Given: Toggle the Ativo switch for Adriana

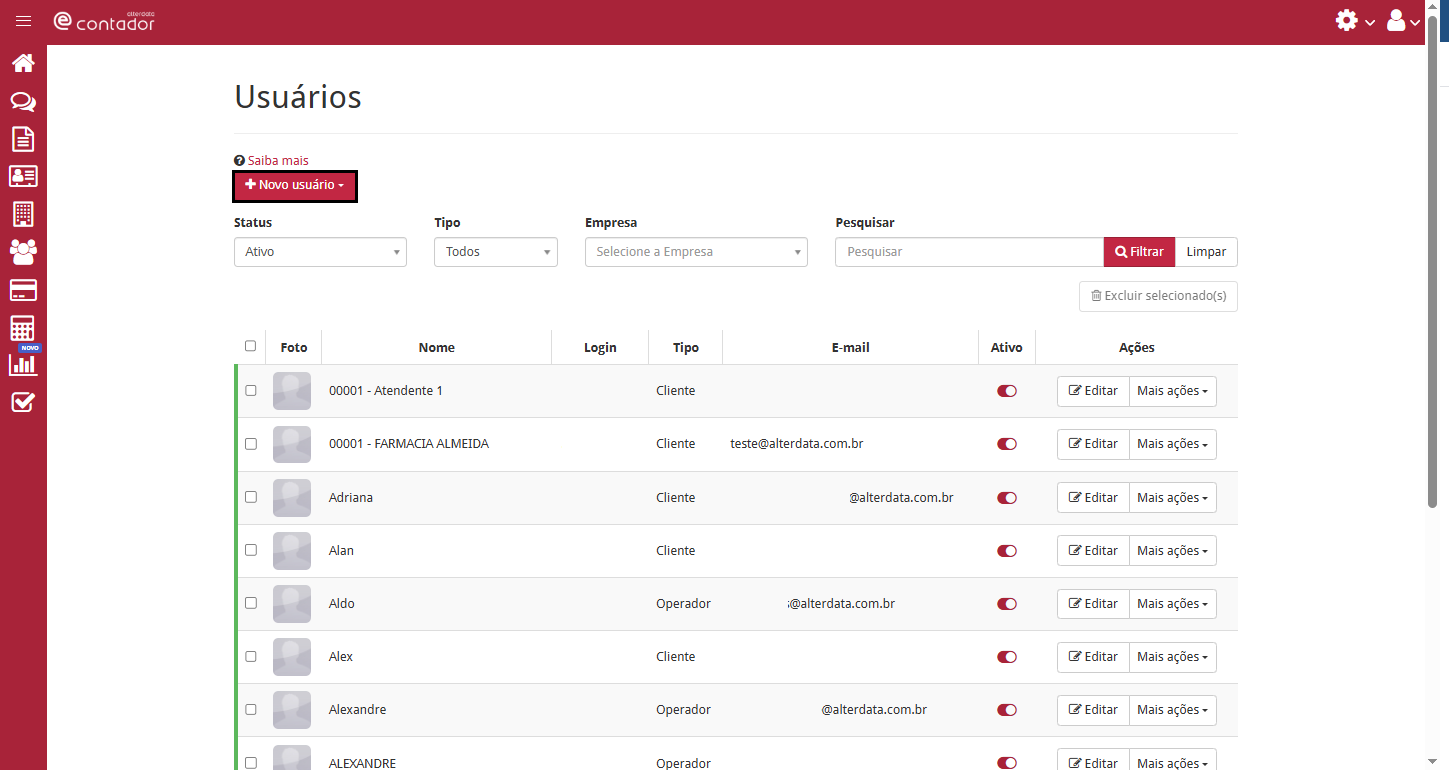Looking at the screenshot, I should point(1006,498).
